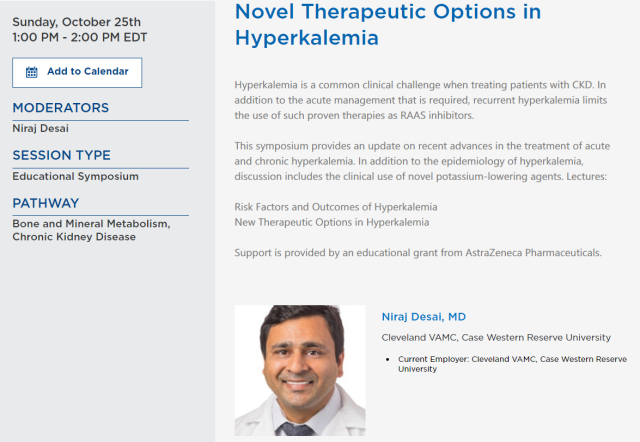Click moderator name Niraj Desai in sidebar
Viewport: 640px width, 442px height.
click(40, 129)
